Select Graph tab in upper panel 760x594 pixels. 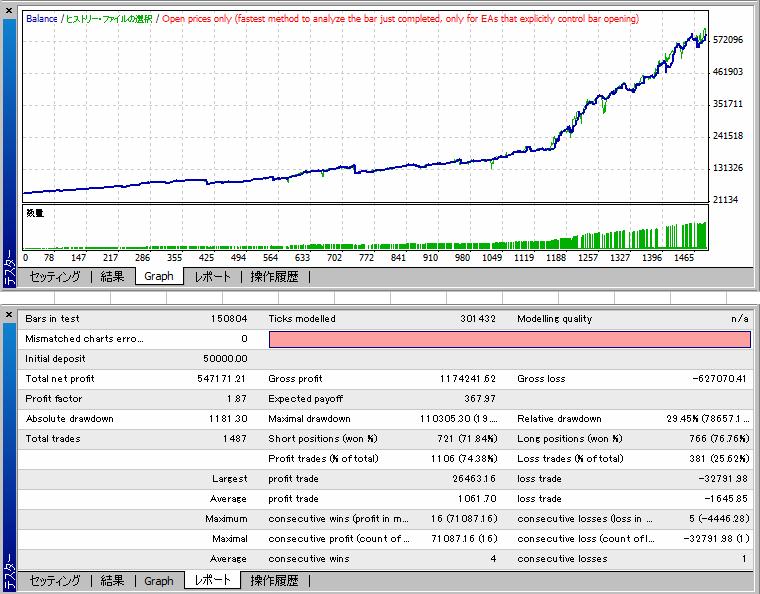coord(159,276)
